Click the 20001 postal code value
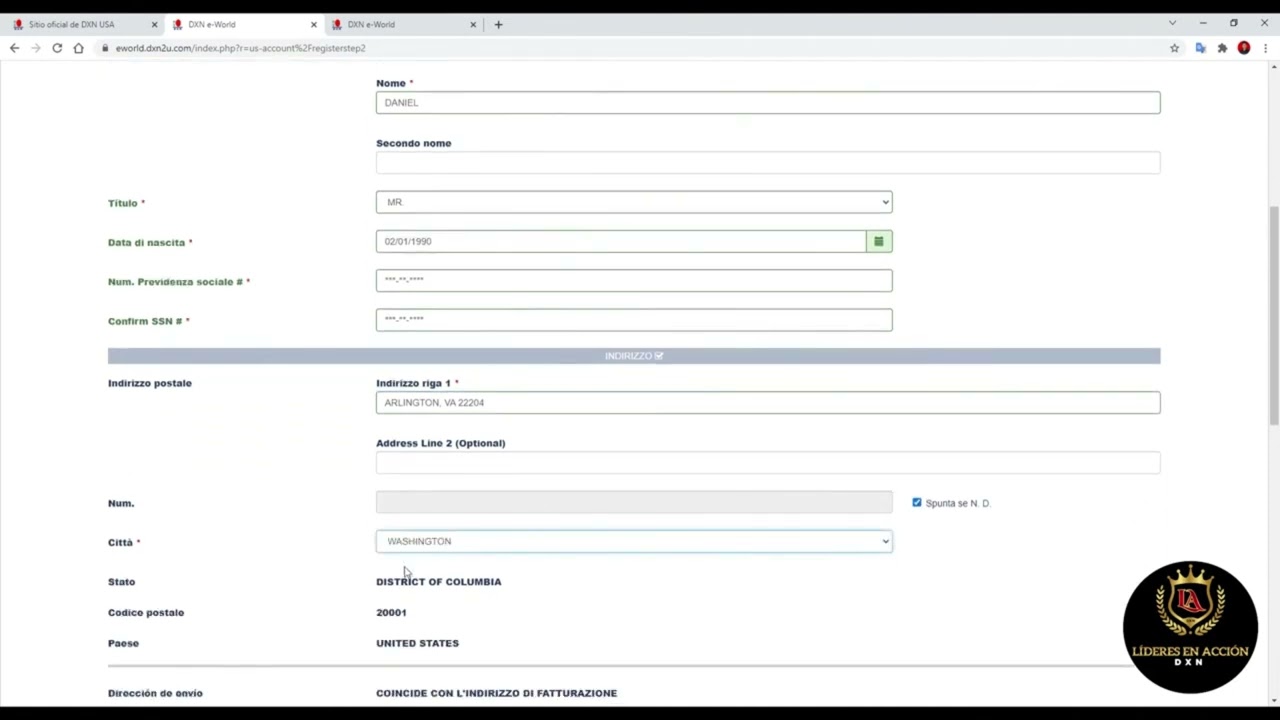Screen dimensions: 1280x720 click(391, 612)
